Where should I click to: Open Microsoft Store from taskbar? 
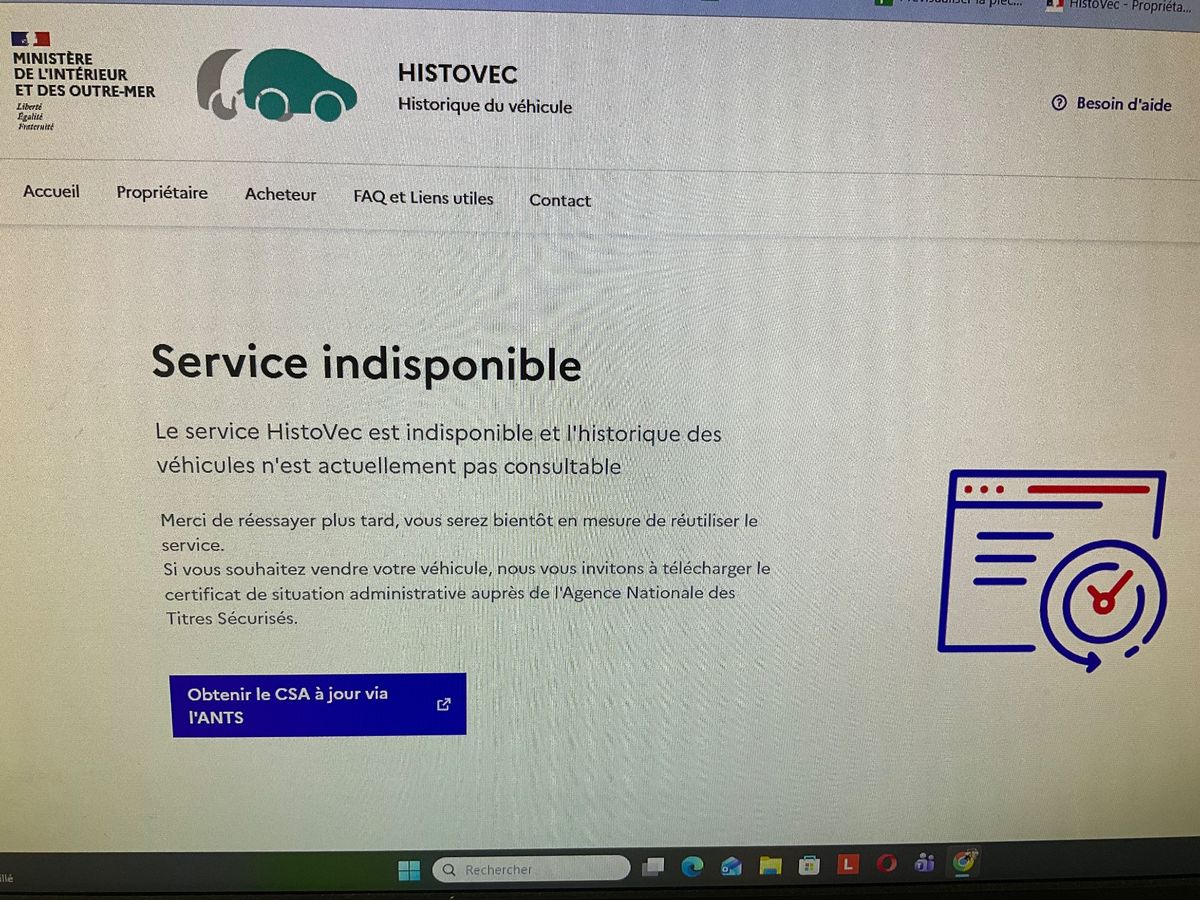click(x=809, y=865)
